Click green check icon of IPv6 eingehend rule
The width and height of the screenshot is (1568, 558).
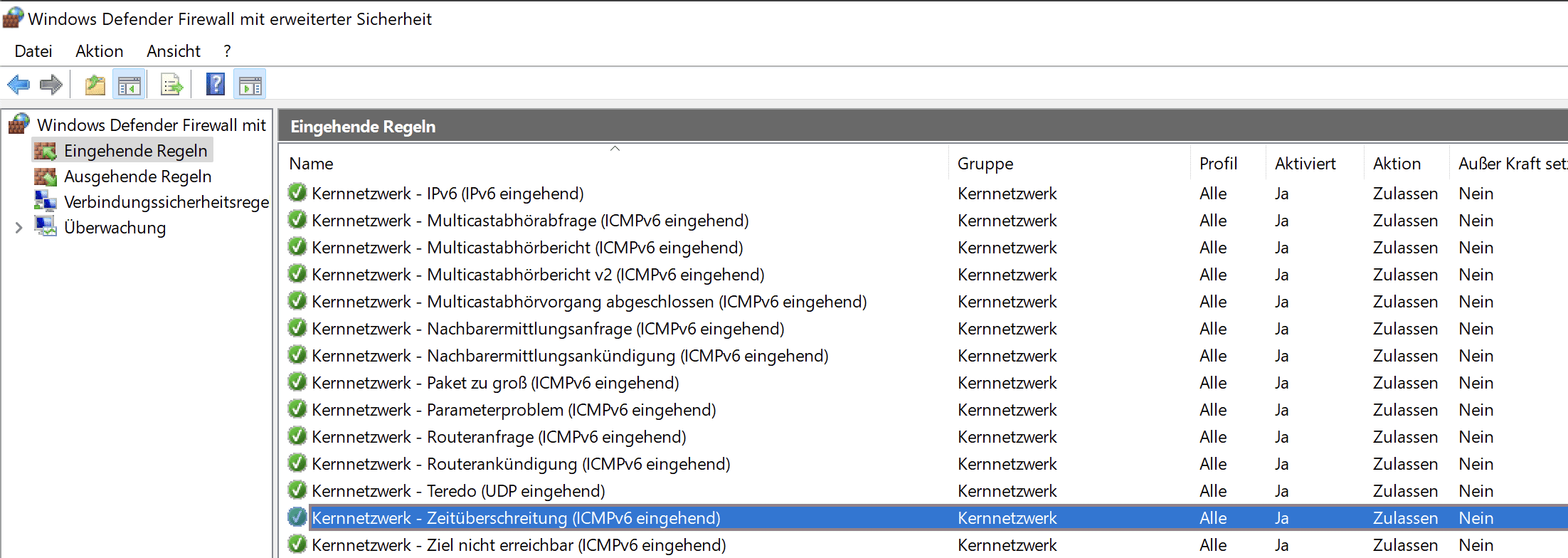297,193
